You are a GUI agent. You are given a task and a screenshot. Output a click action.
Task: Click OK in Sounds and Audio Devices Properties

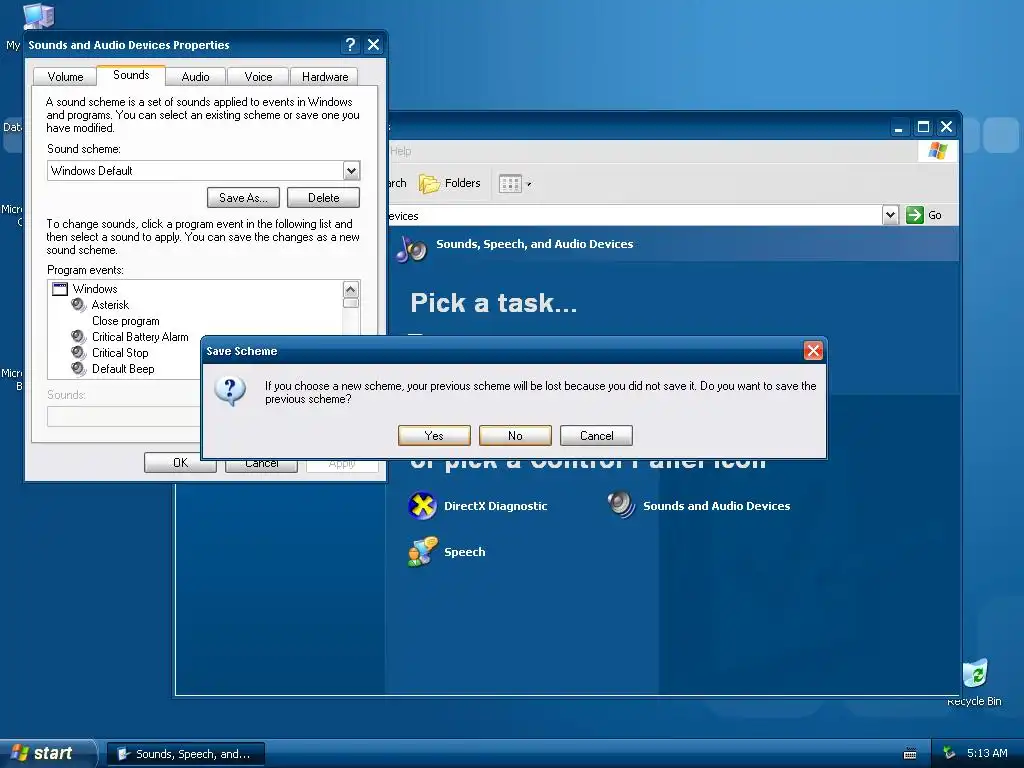tap(180, 462)
